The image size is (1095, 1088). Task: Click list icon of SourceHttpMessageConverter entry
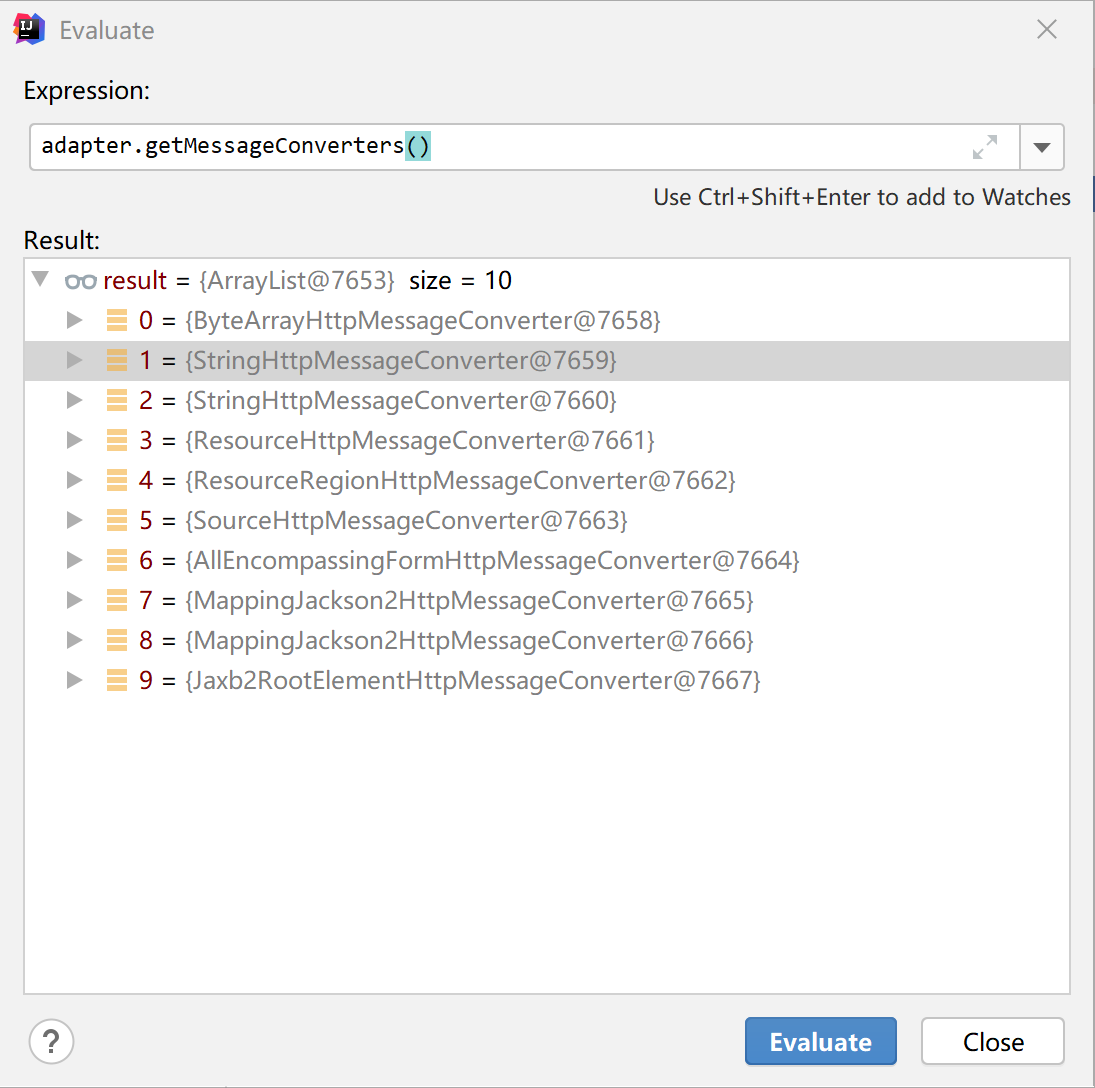[117, 521]
